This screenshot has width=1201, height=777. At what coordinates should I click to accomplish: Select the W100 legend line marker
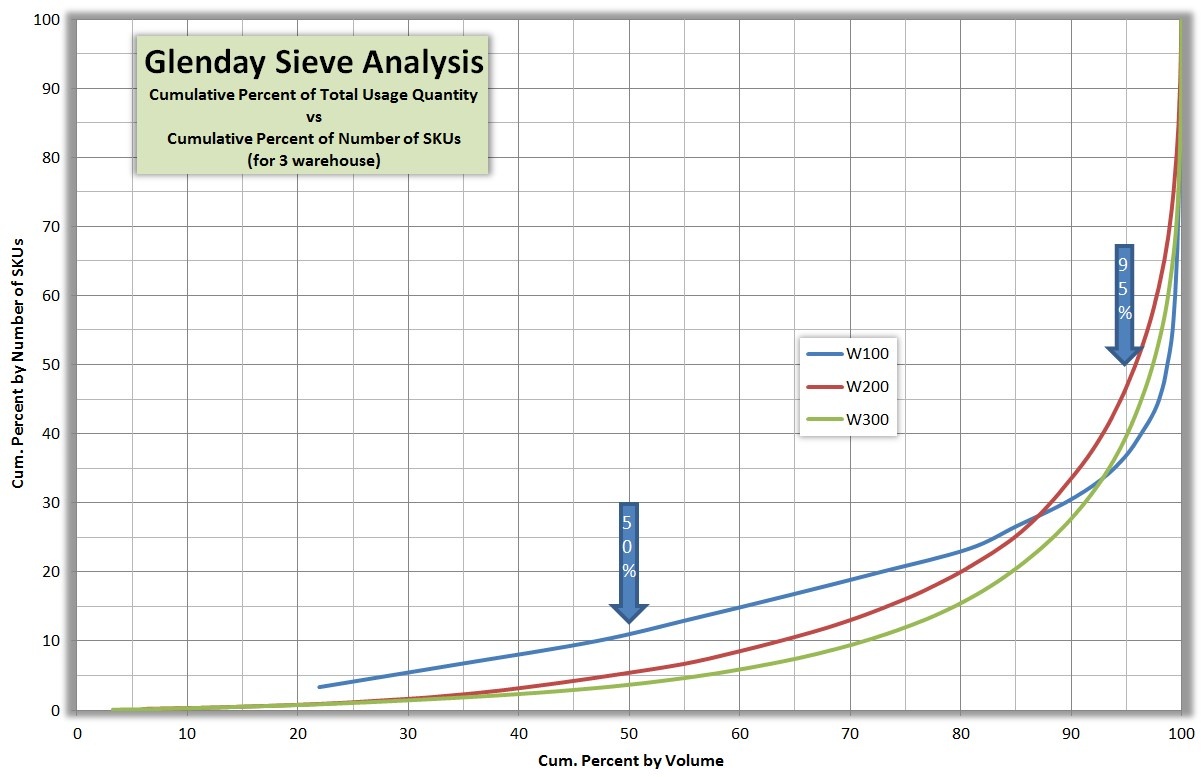[825, 353]
